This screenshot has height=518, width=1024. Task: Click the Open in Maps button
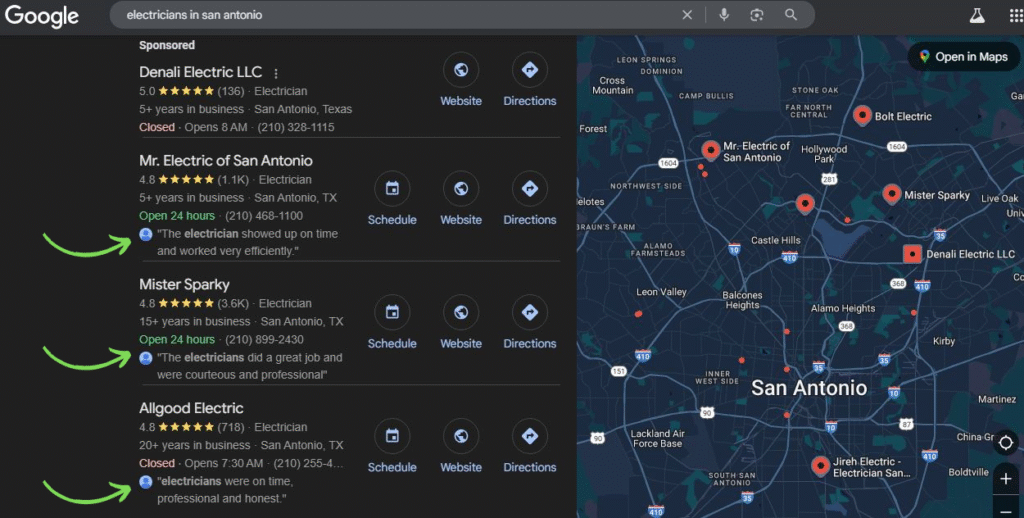click(x=963, y=57)
